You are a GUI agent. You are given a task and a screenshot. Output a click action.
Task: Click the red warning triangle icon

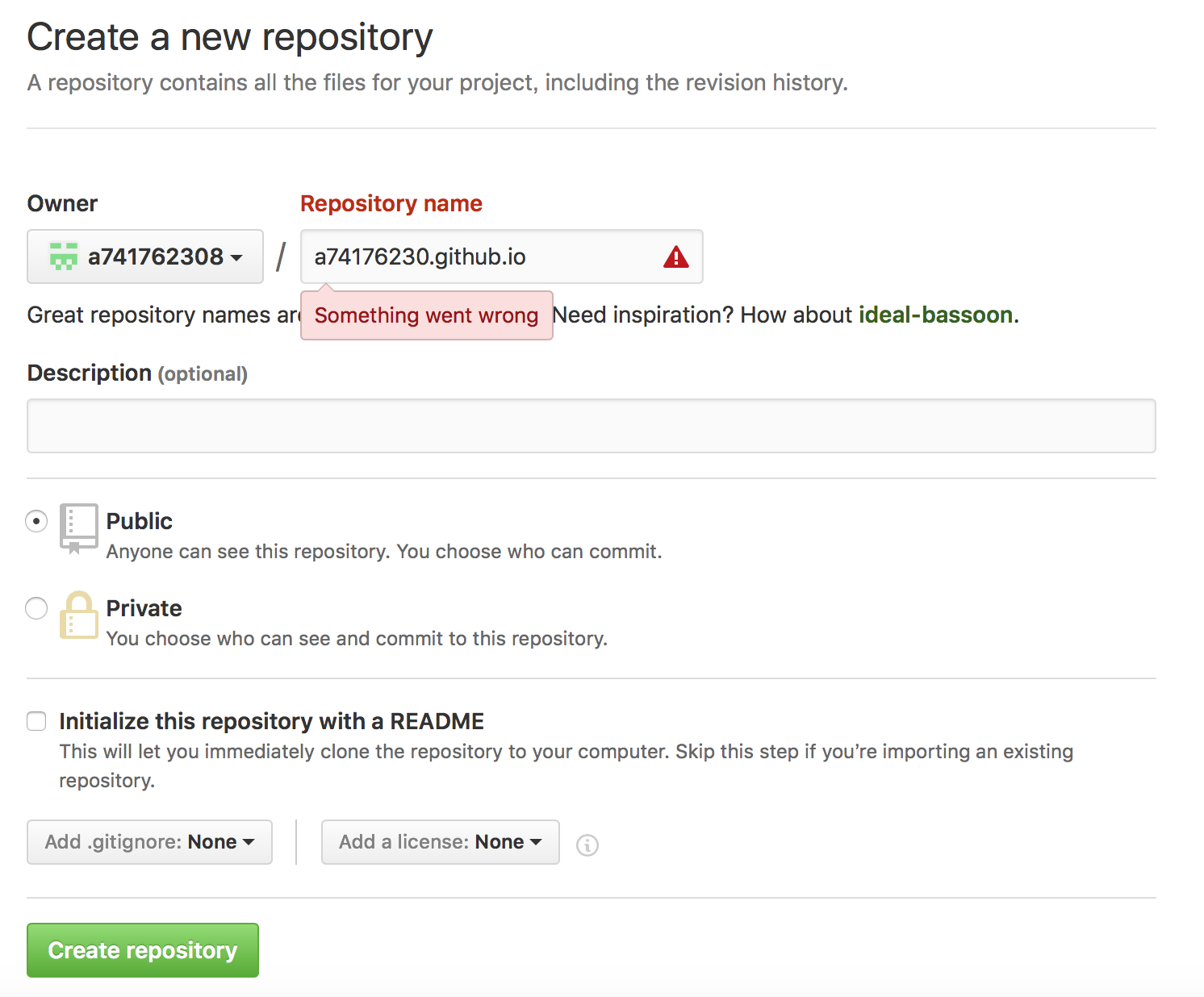click(675, 257)
